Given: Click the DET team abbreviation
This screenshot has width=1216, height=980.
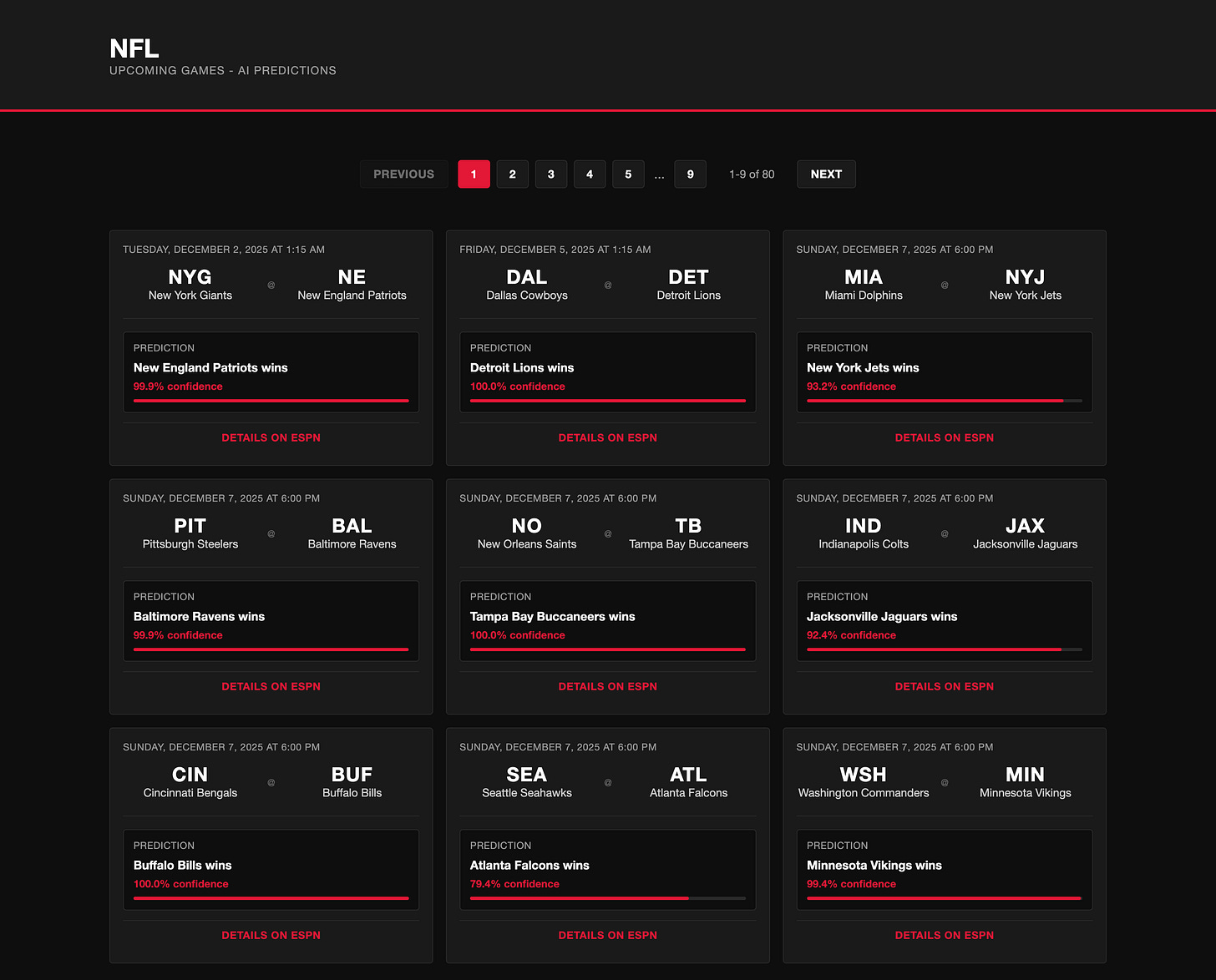Looking at the screenshot, I should (688, 277).
